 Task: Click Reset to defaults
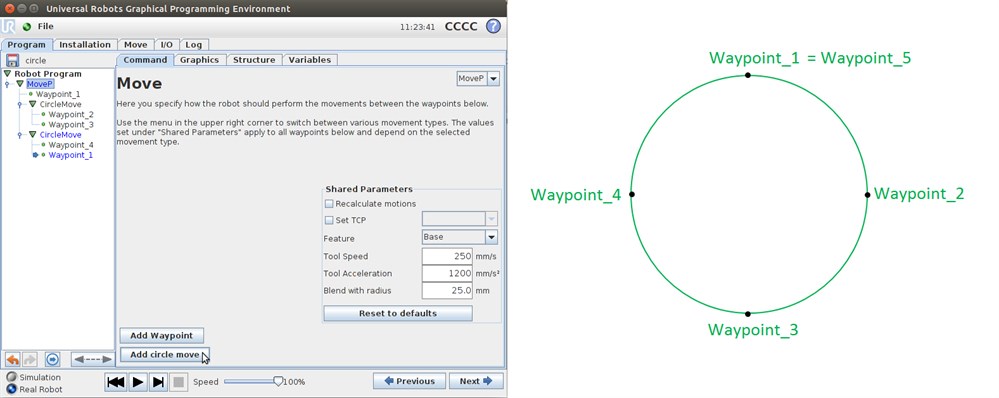(x=398, y=313)
